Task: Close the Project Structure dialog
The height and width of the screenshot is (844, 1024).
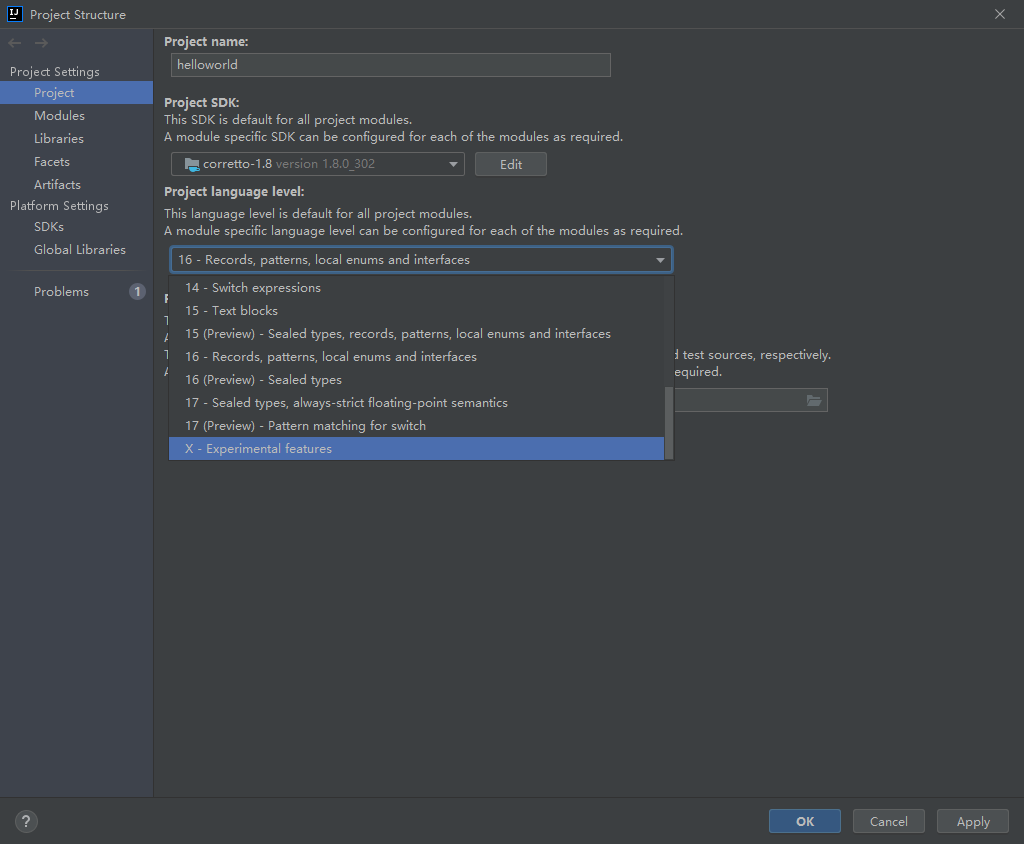Action: [x=1000, y=15]
